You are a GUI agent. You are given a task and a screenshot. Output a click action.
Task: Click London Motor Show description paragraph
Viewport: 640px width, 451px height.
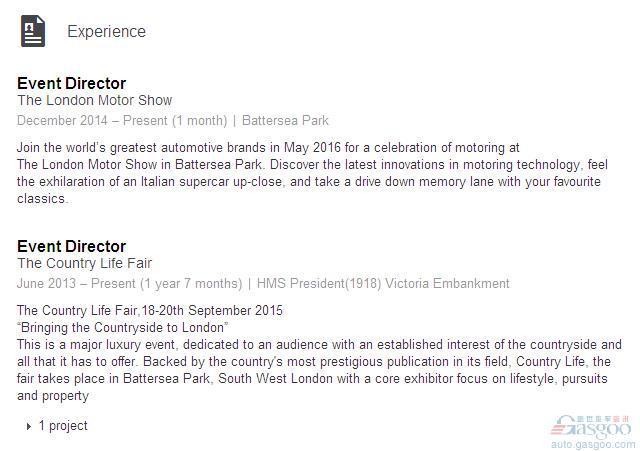312,173
